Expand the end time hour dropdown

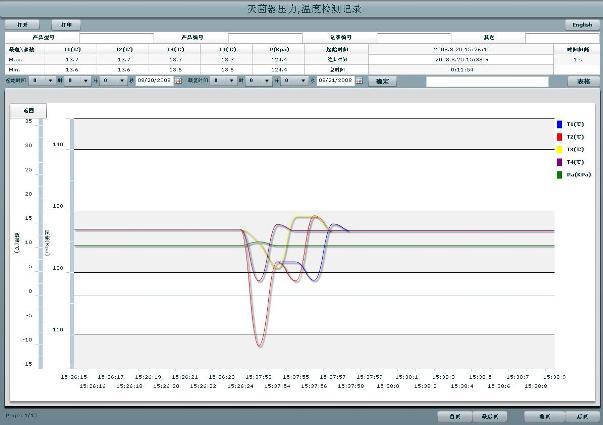(x=233, y=81)
